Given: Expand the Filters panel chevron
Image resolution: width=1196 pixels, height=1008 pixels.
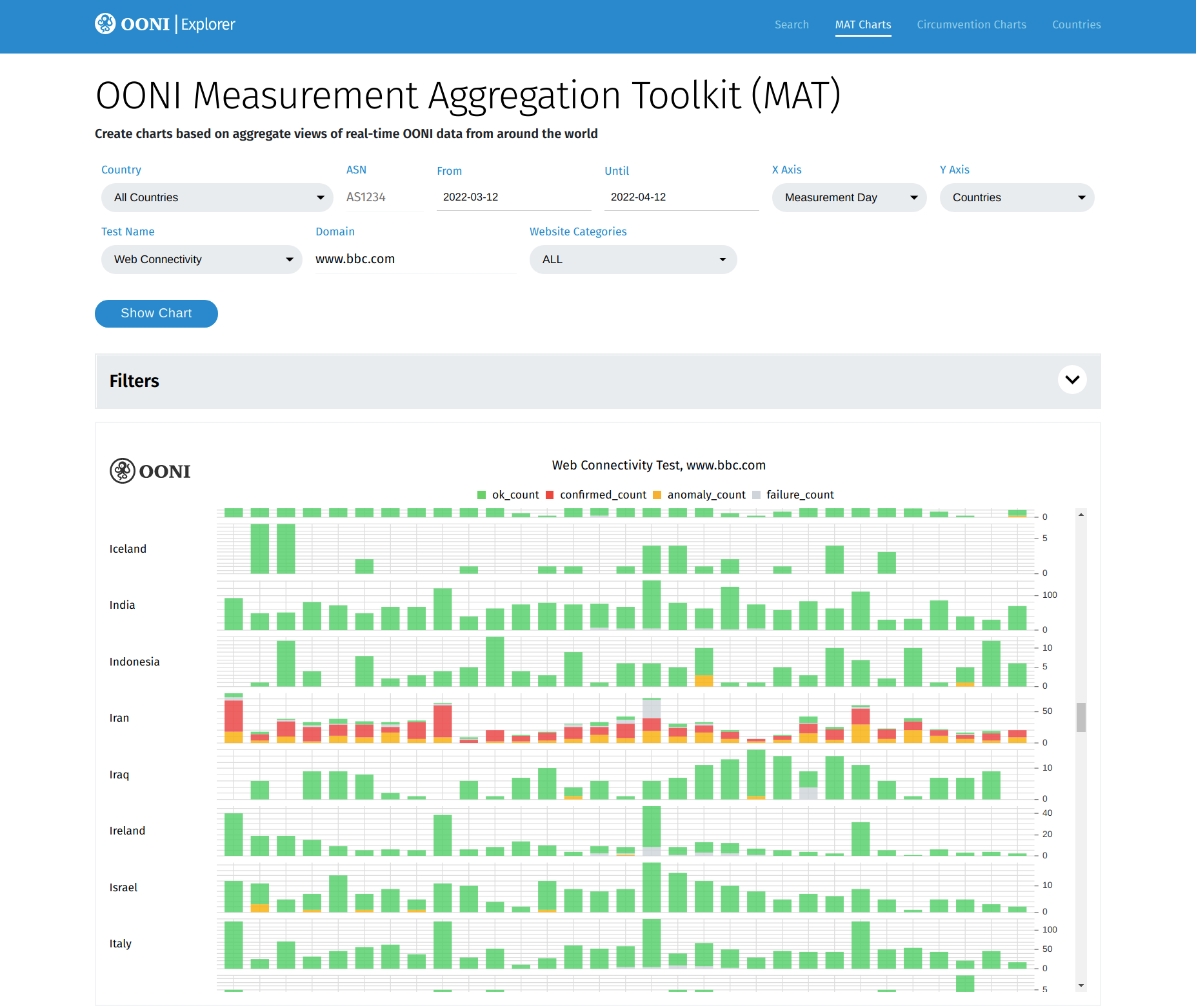Looking at the screenshot, I should pyautogui.click(x=1072, y=380).
